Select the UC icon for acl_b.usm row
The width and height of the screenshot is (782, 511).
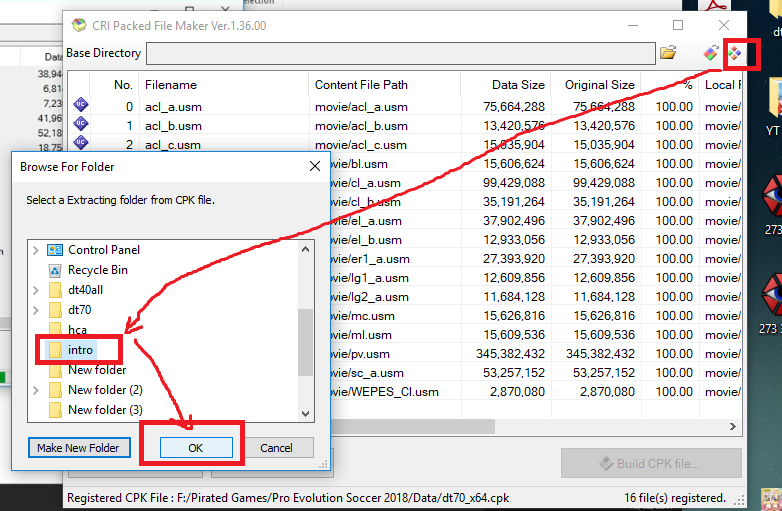coord(81,123)
